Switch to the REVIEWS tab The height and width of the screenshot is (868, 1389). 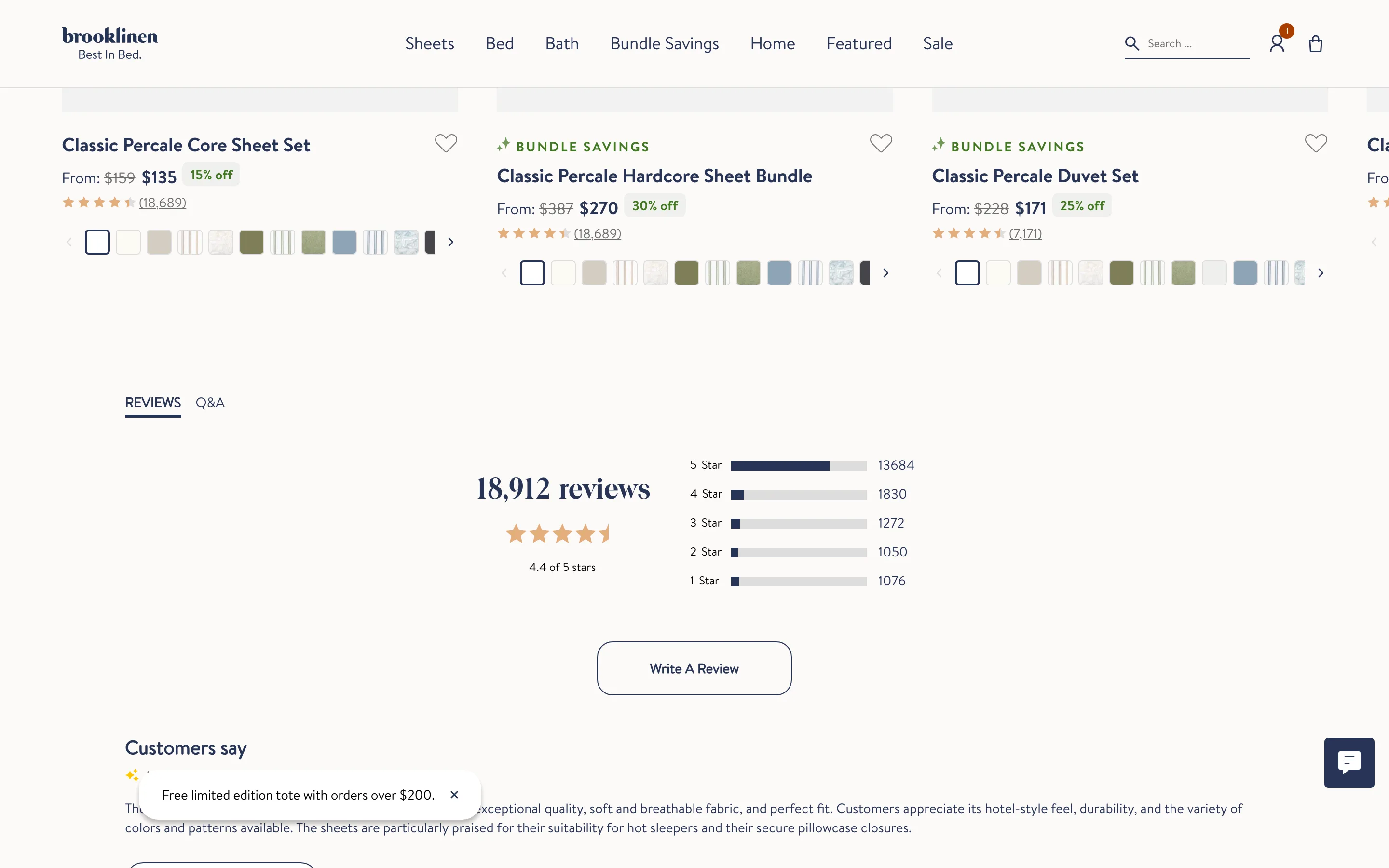point(153,403)
